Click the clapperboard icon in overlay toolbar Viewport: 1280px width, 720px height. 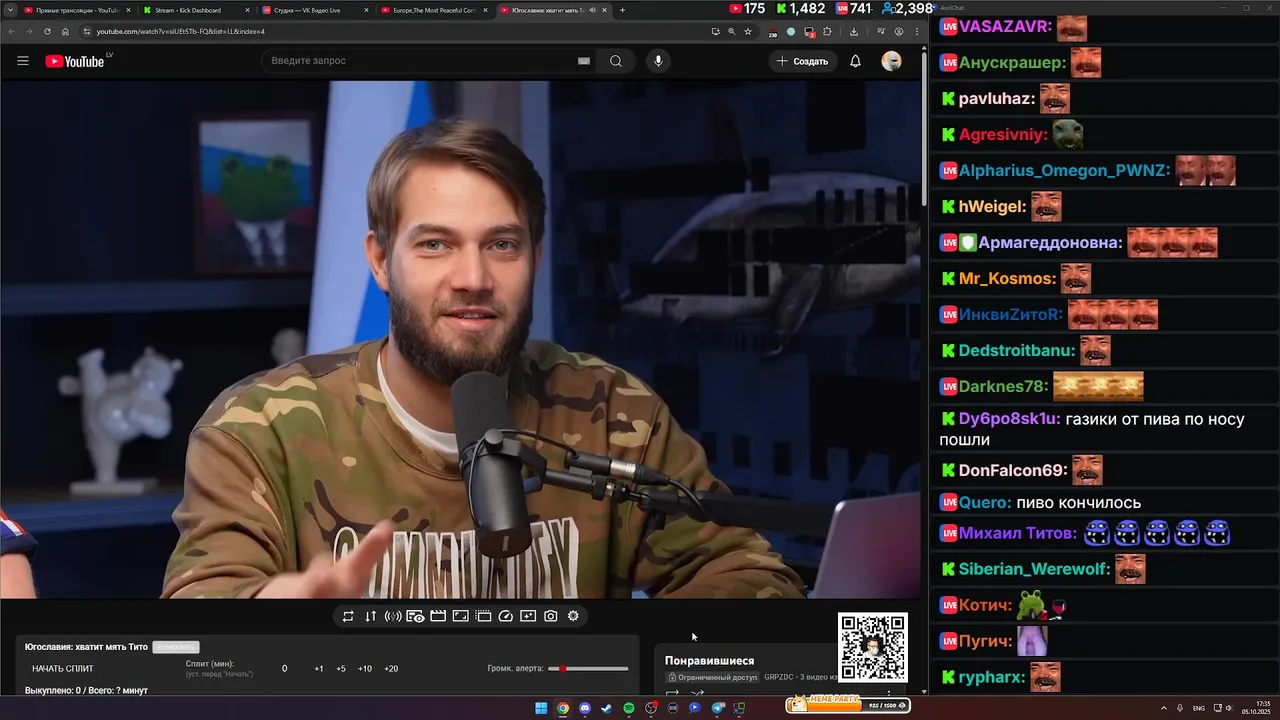[x=438, y=616]
